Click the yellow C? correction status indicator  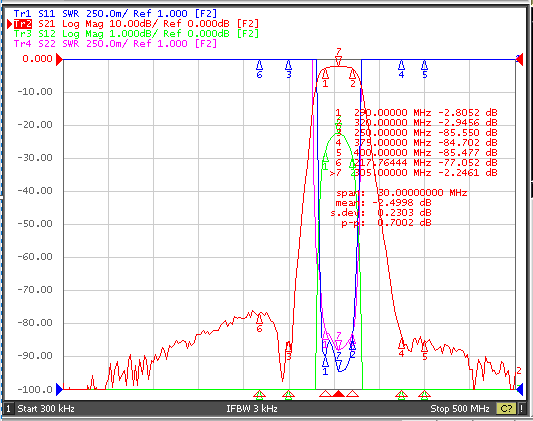coord(506,408)
